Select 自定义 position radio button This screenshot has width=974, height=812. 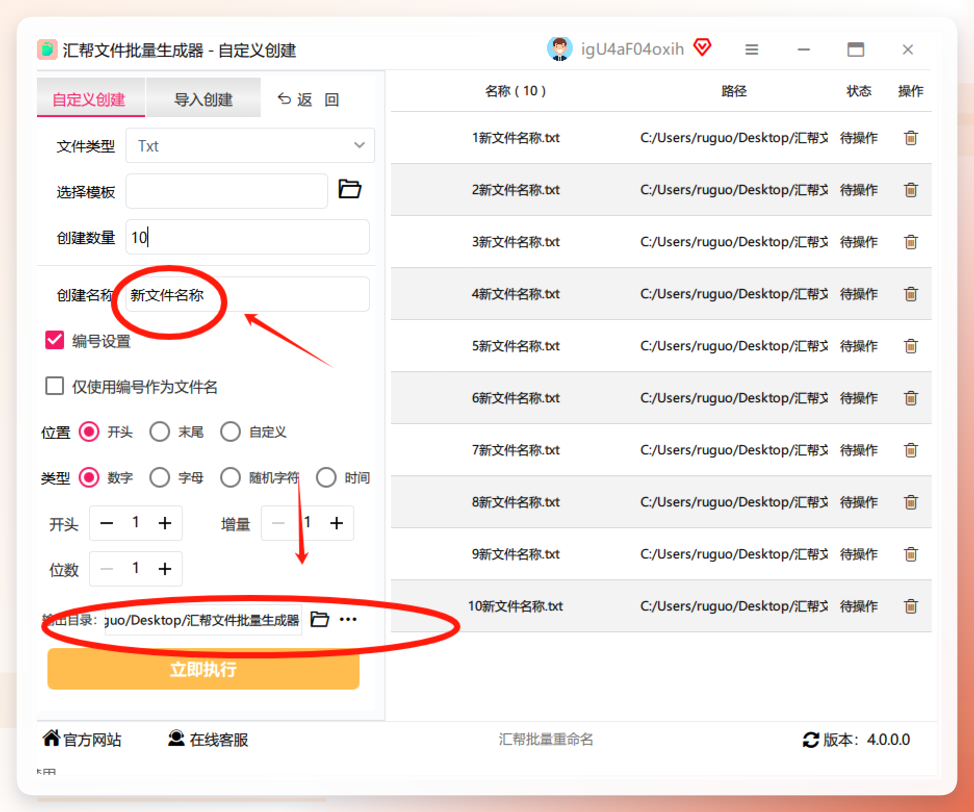pos(230,432)
